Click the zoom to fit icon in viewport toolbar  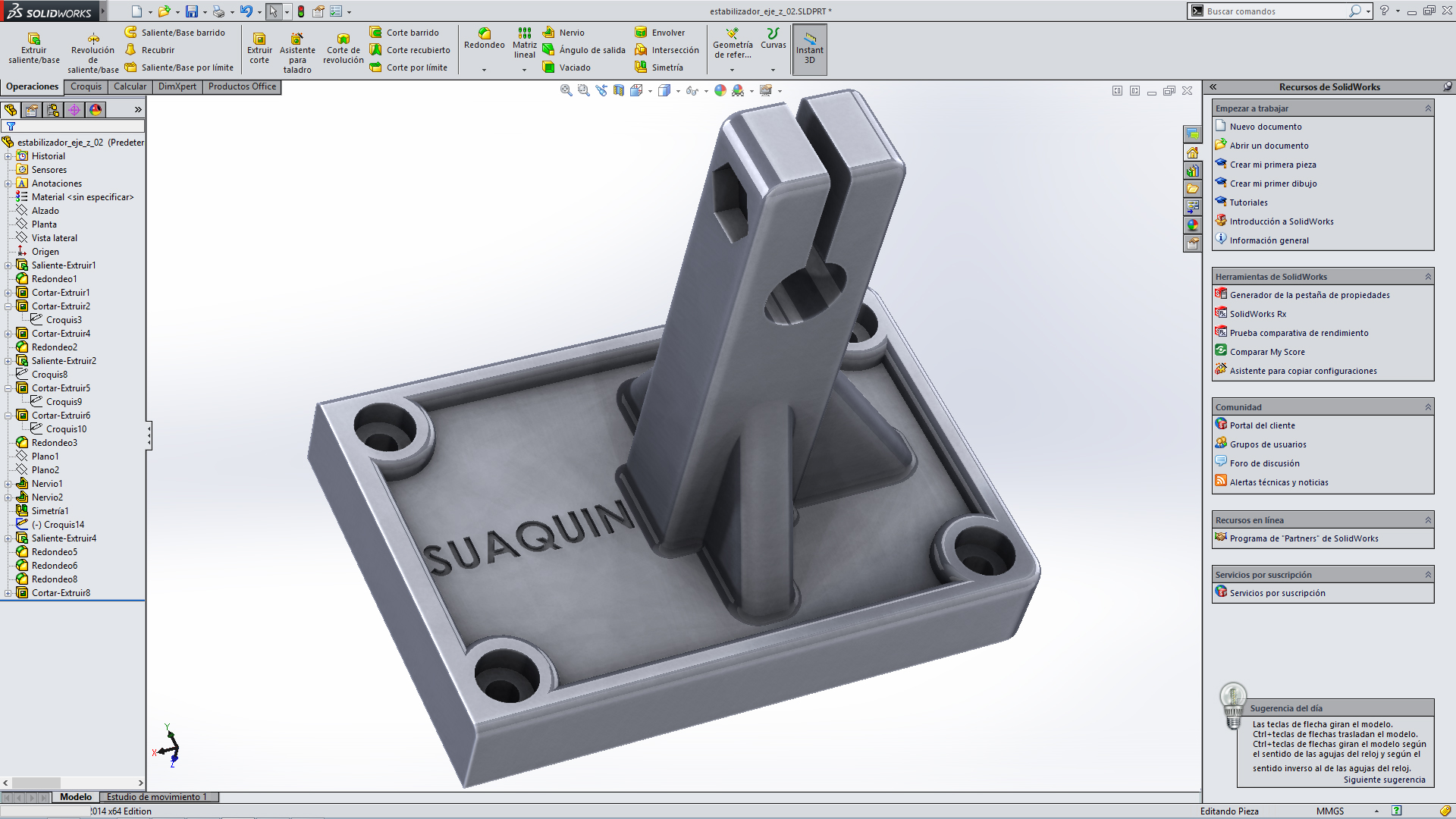566,90
